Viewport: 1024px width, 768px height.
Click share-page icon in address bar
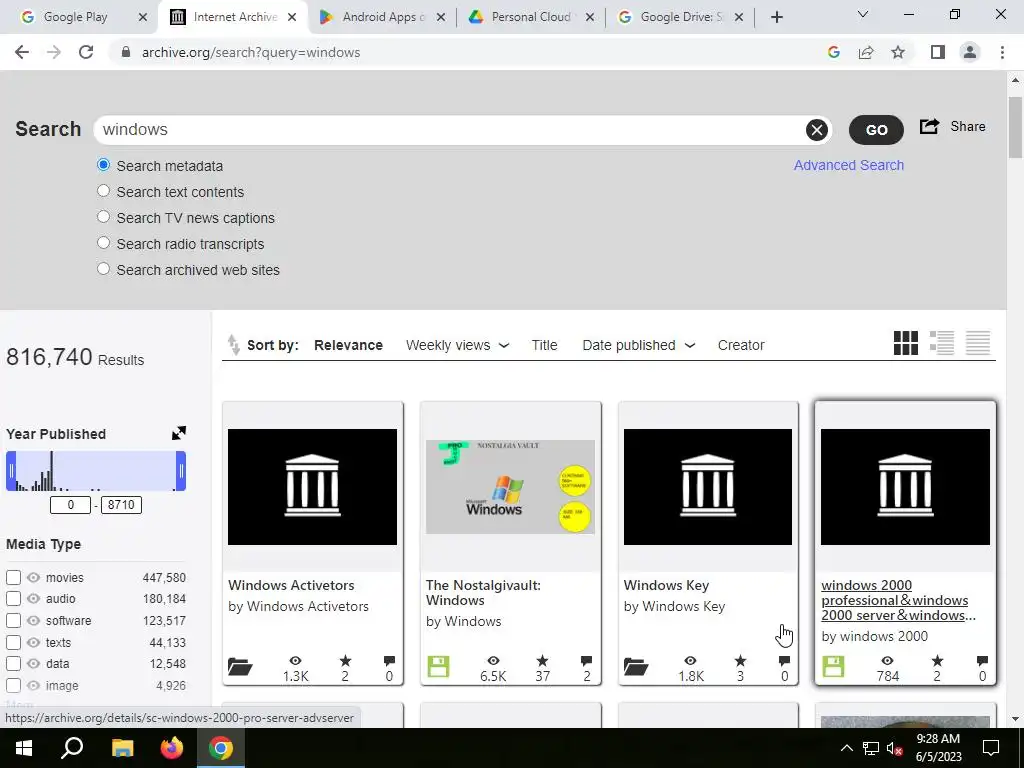click(x=866, y=52)
